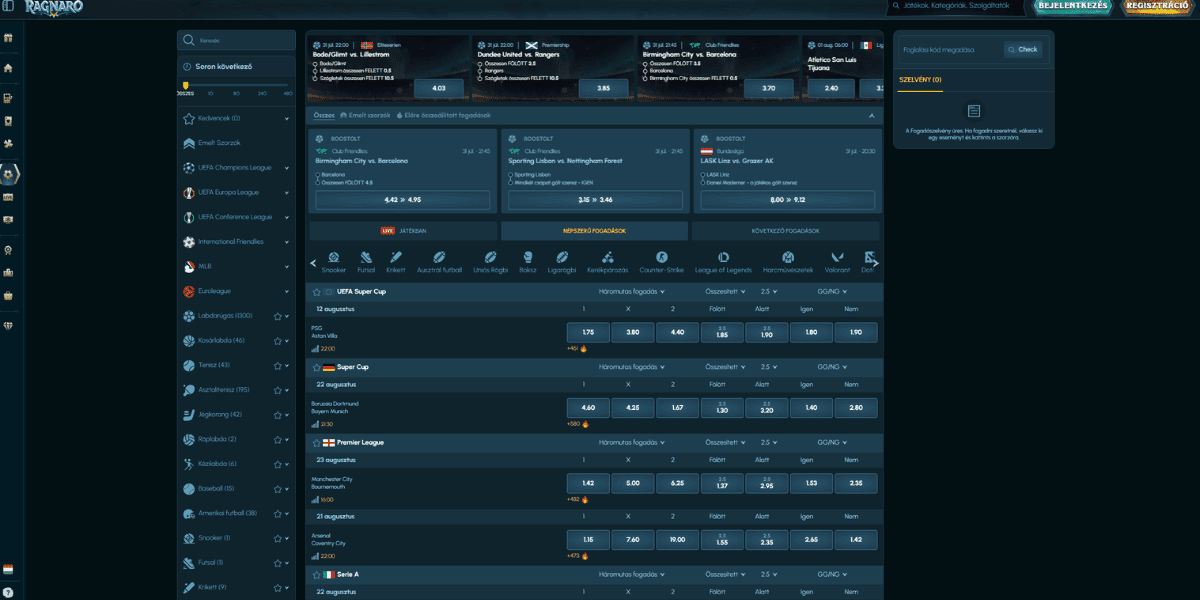1200x600 pixels.
Task: Open Counter-Strike esports in the carousel
Action: 661,262
